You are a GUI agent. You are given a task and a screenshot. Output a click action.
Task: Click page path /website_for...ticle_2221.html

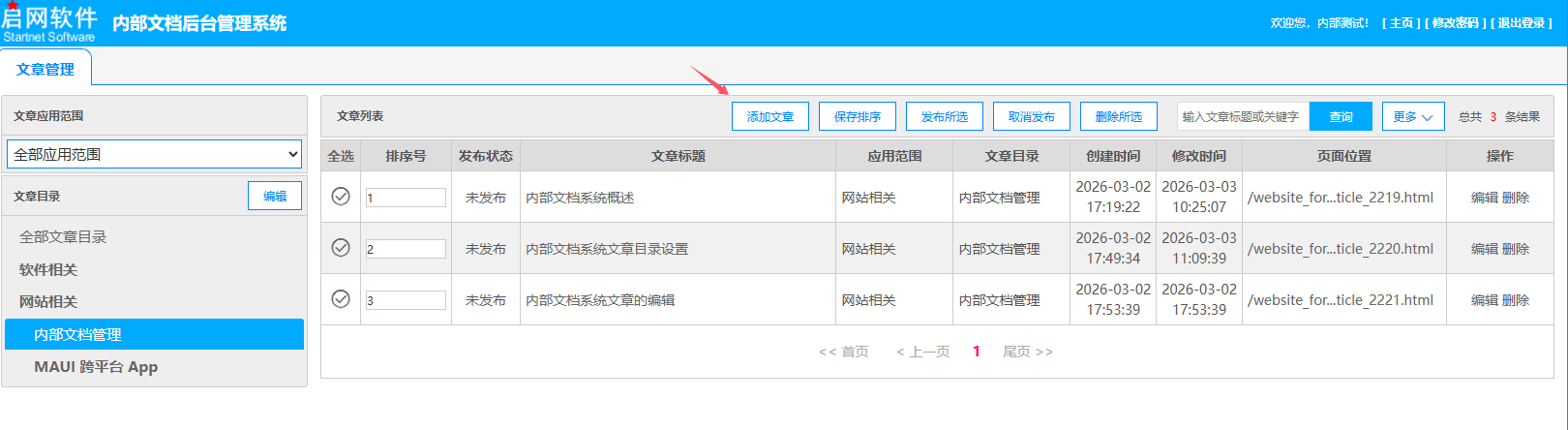coord(1341,300)
